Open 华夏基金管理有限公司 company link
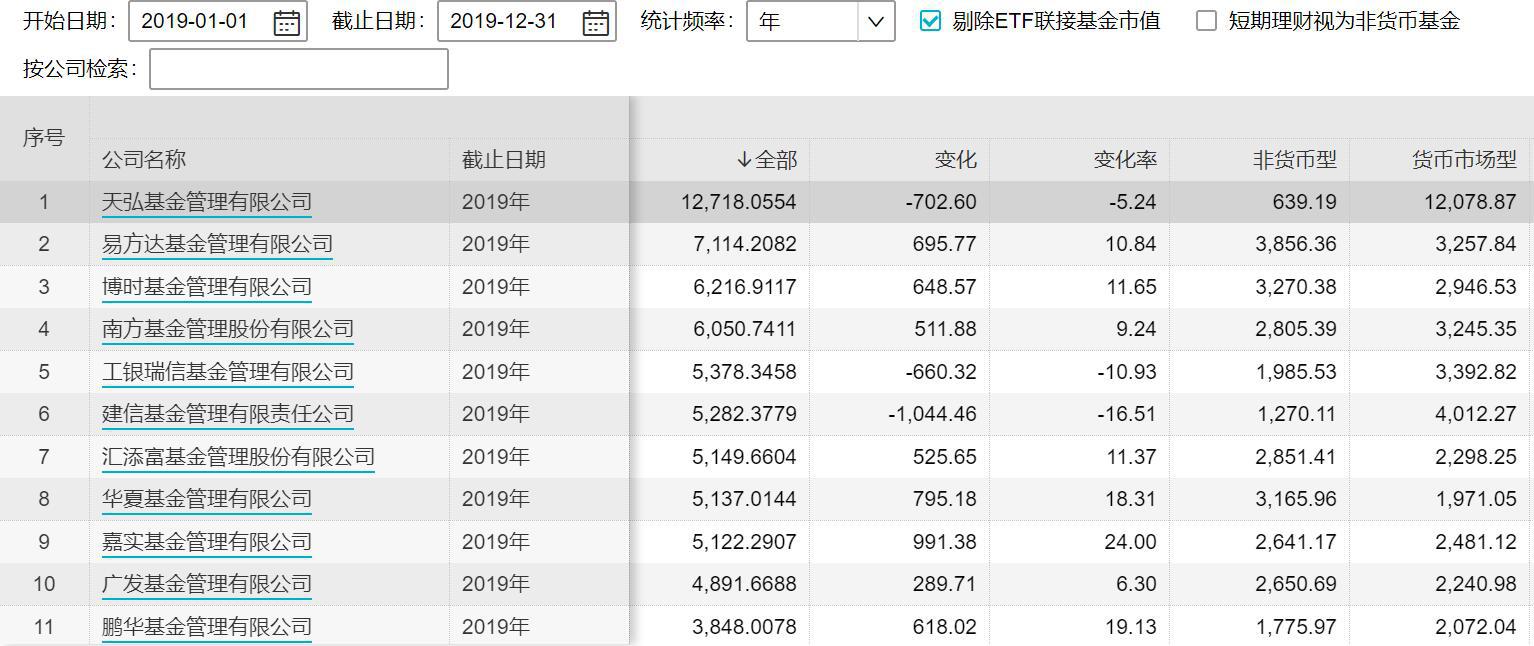 [x=208, y=498]
